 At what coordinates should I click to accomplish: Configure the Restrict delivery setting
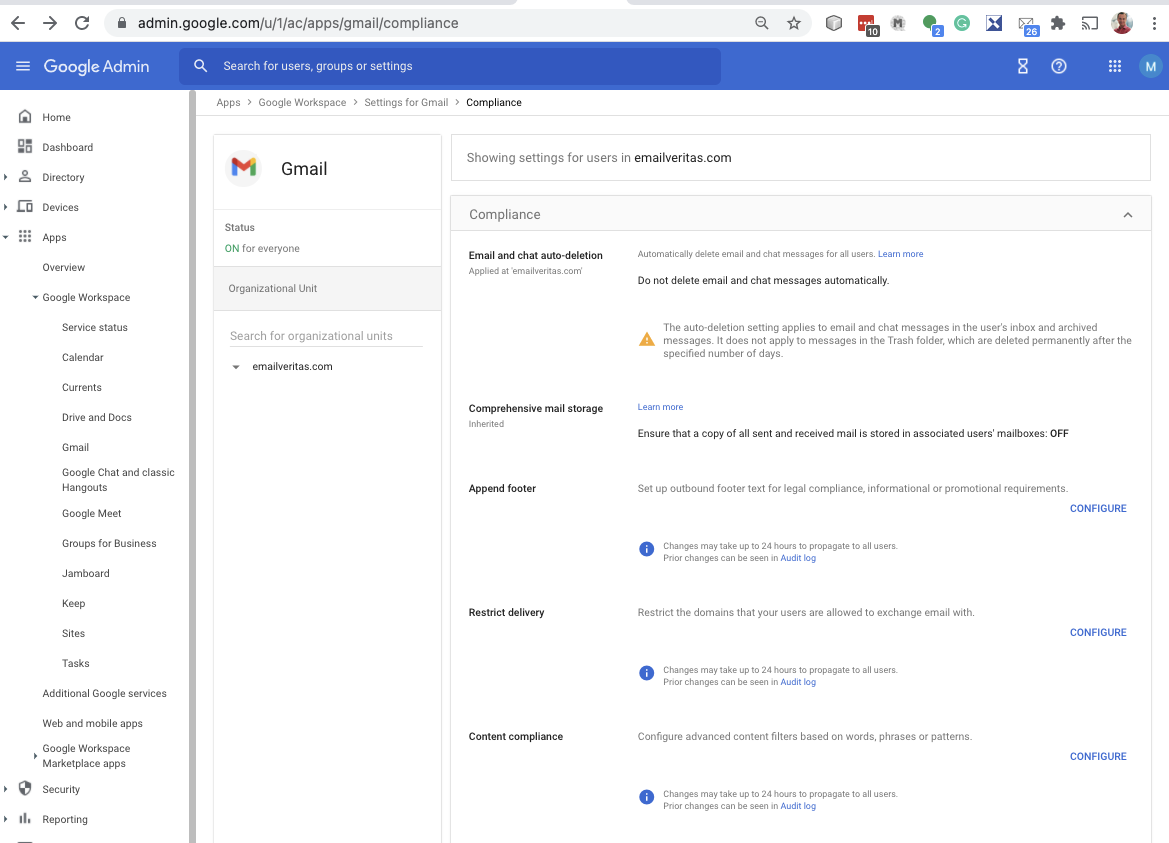pos(1098,632)
